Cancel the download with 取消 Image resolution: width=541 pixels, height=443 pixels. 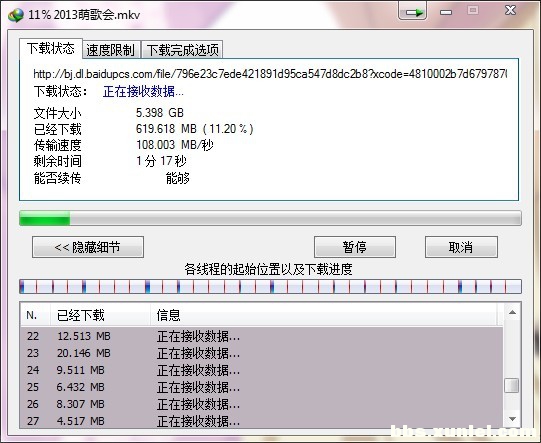(x=461, y=247)
